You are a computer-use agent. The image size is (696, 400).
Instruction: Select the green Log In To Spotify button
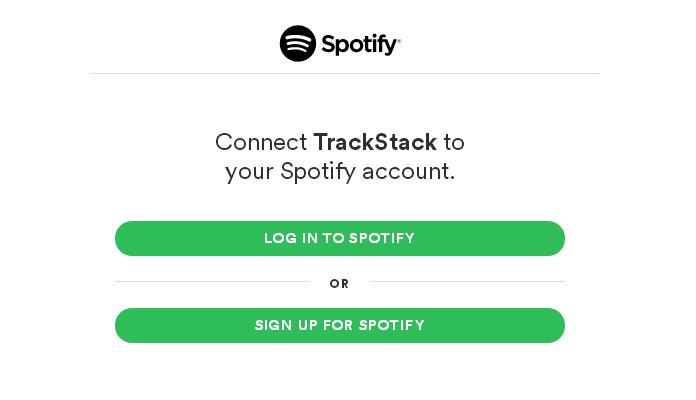point(340,238)
